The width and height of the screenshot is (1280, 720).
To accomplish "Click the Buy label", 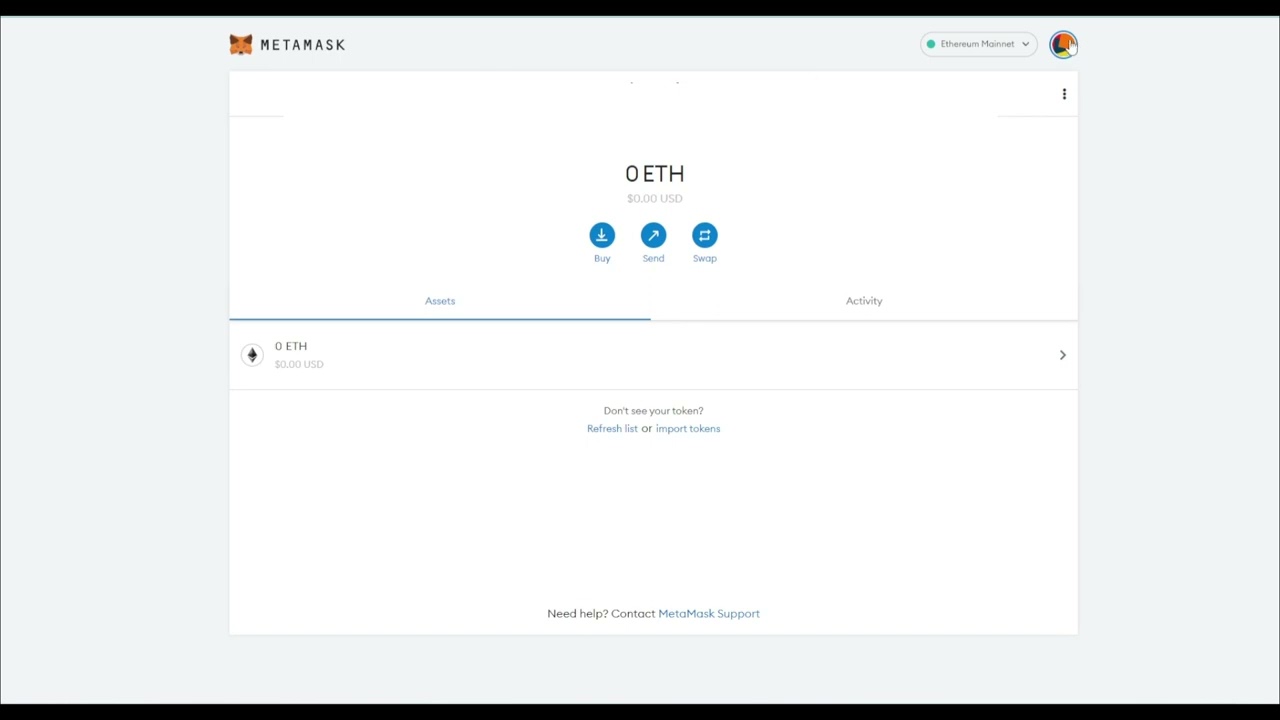I will [602, 258].
